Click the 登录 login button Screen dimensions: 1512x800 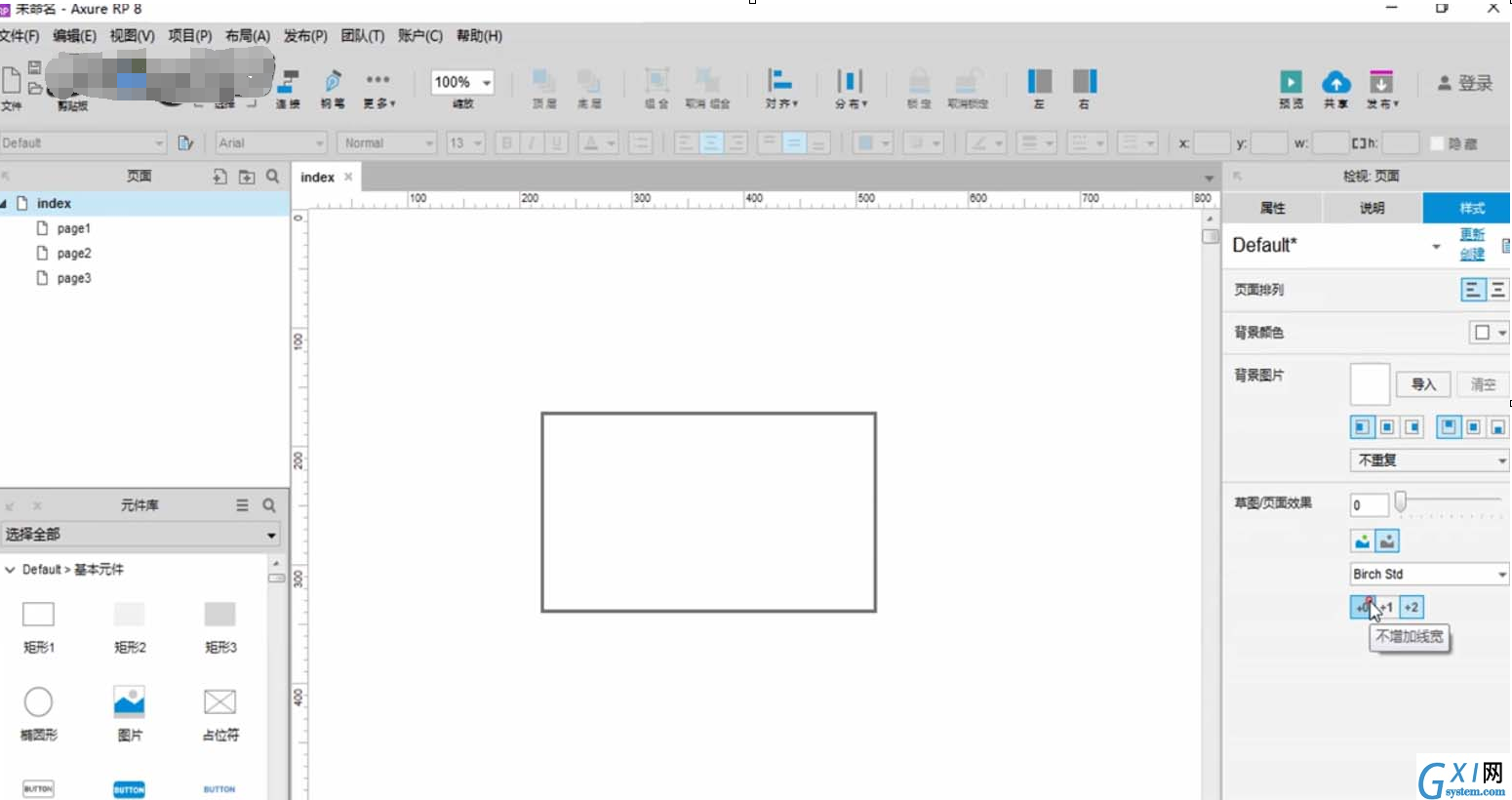(x=1465, y=84)
